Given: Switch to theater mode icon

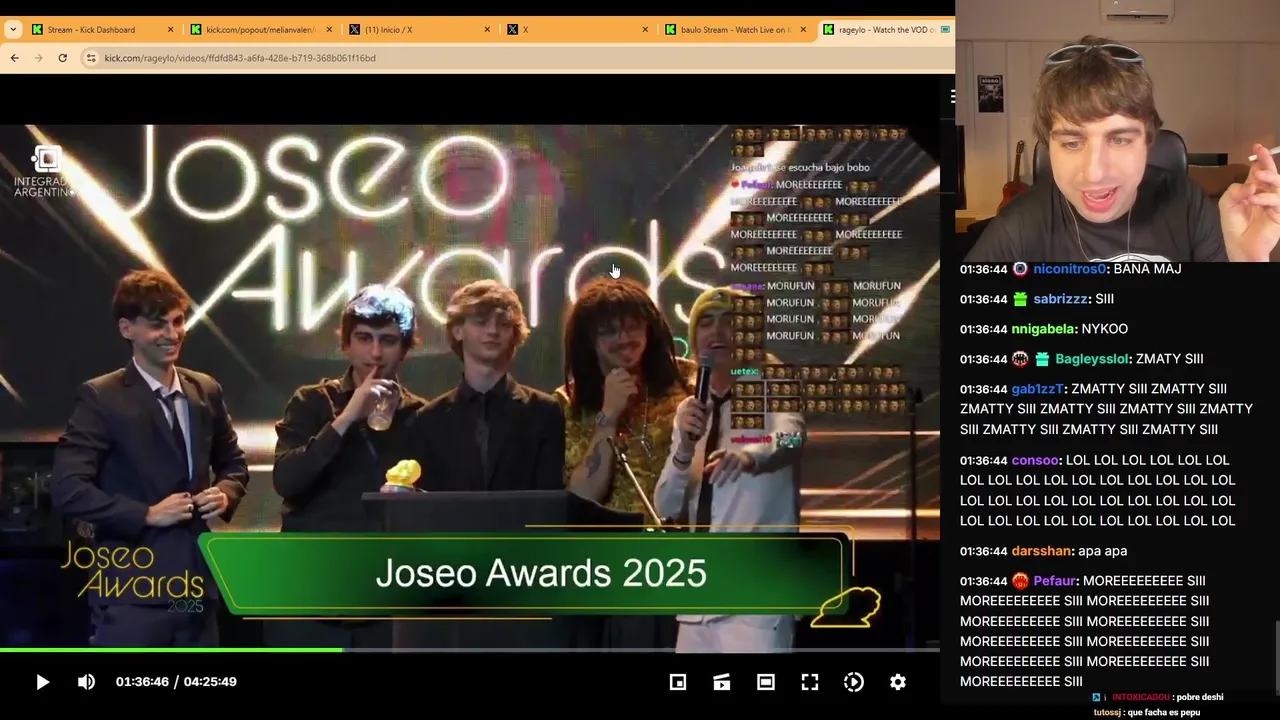Looking at the screenshot, I should click(766, 682).
